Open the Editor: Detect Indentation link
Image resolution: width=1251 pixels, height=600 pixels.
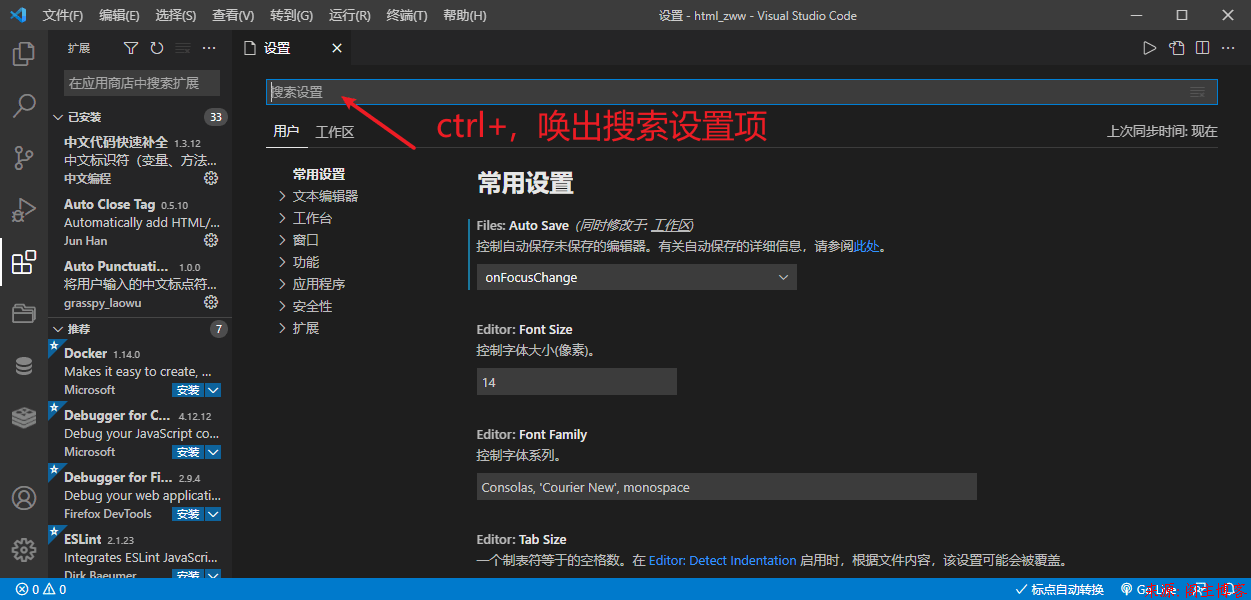[x=723, y=561]
